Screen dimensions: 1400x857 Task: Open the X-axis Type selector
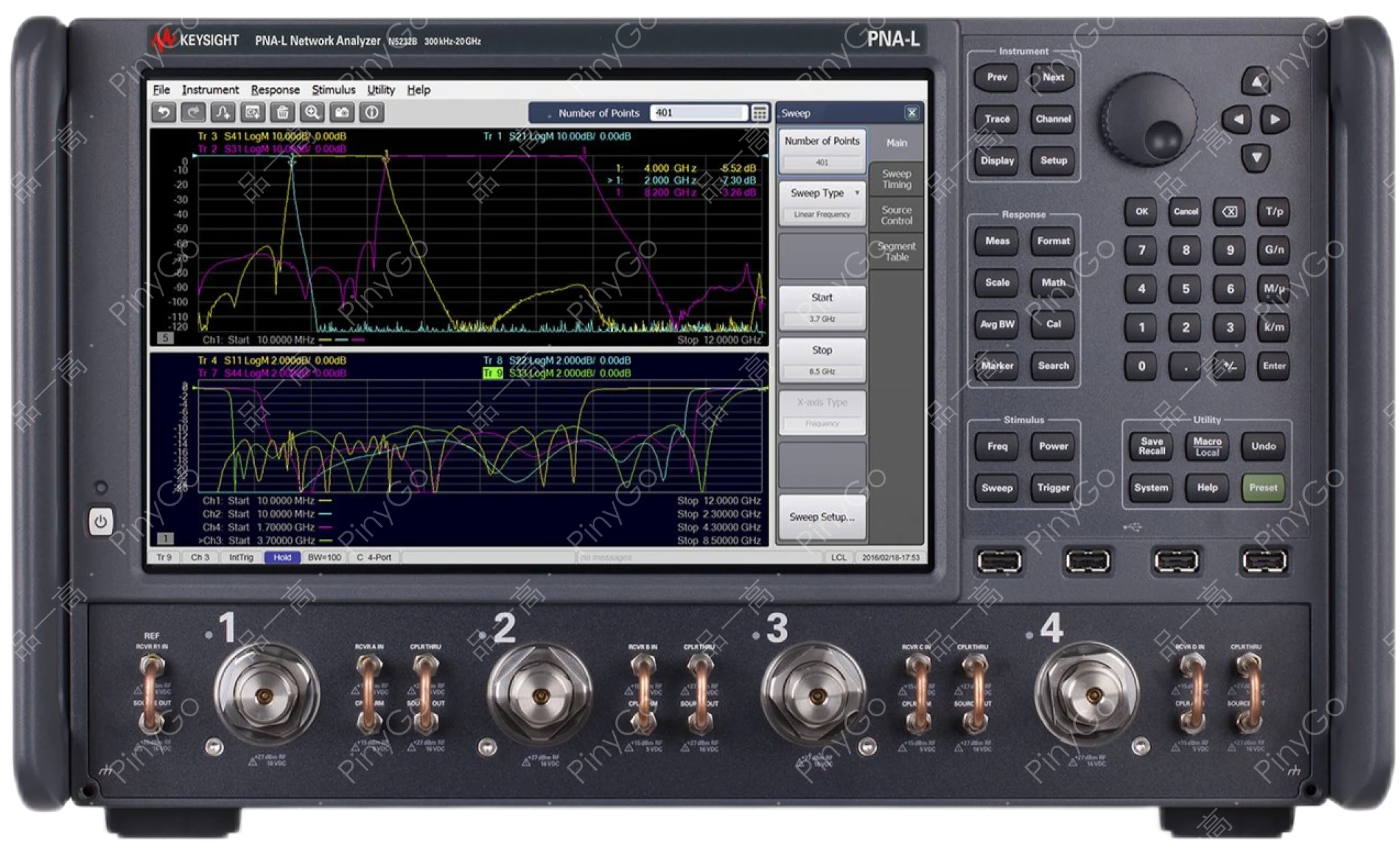[822, 412]
